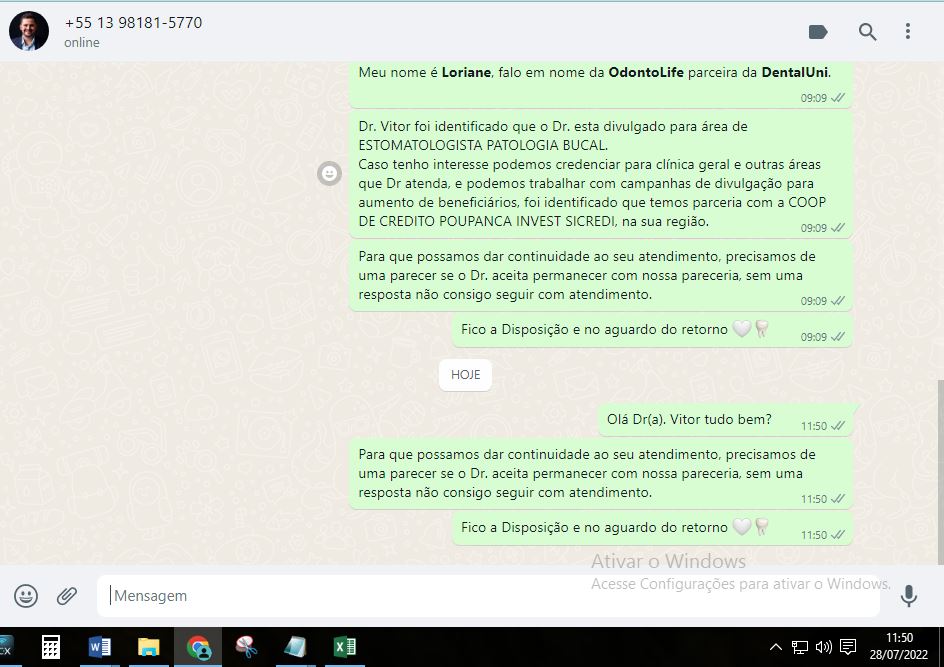Open Microsoft Excel from the taskbar
Screen dimensions: 944x667
pyautogui.click(x=344, y=647)
